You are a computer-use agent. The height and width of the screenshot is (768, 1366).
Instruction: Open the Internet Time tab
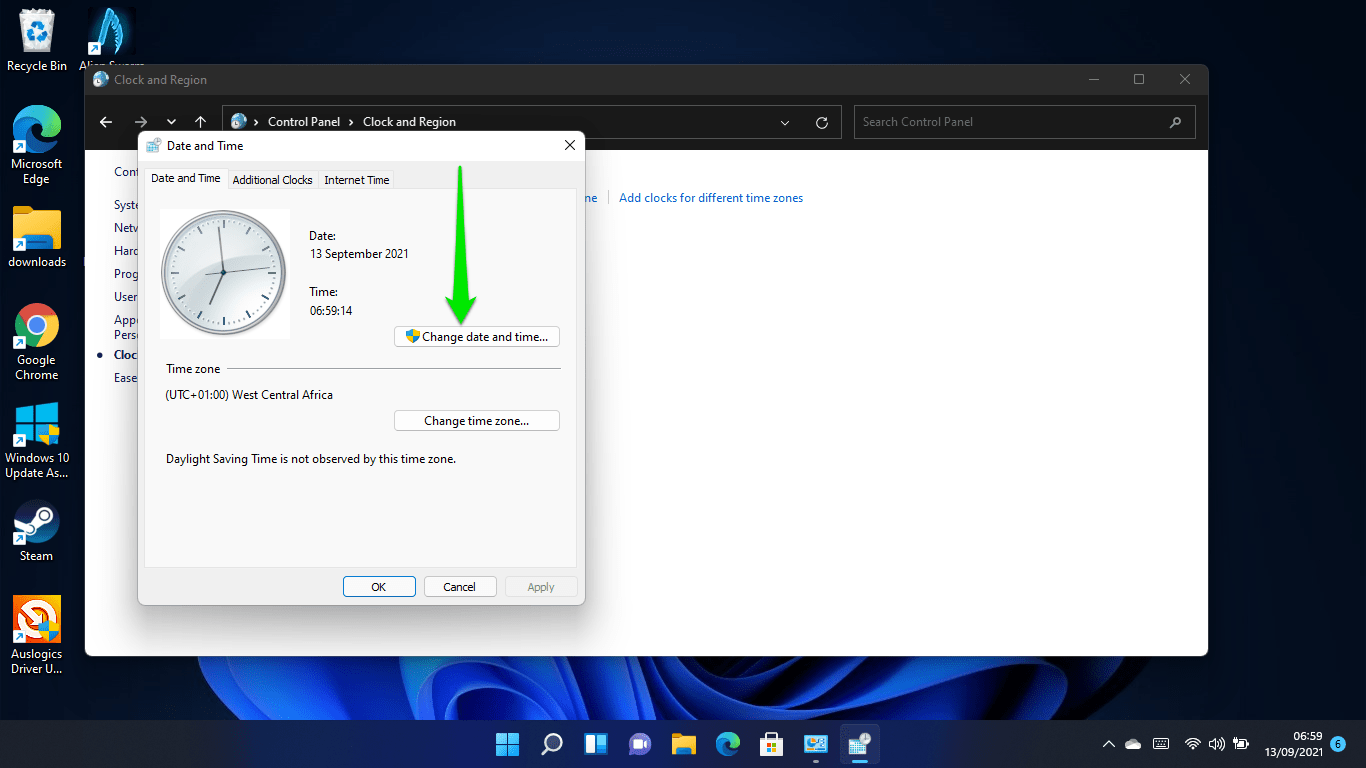tap(357, 180)
